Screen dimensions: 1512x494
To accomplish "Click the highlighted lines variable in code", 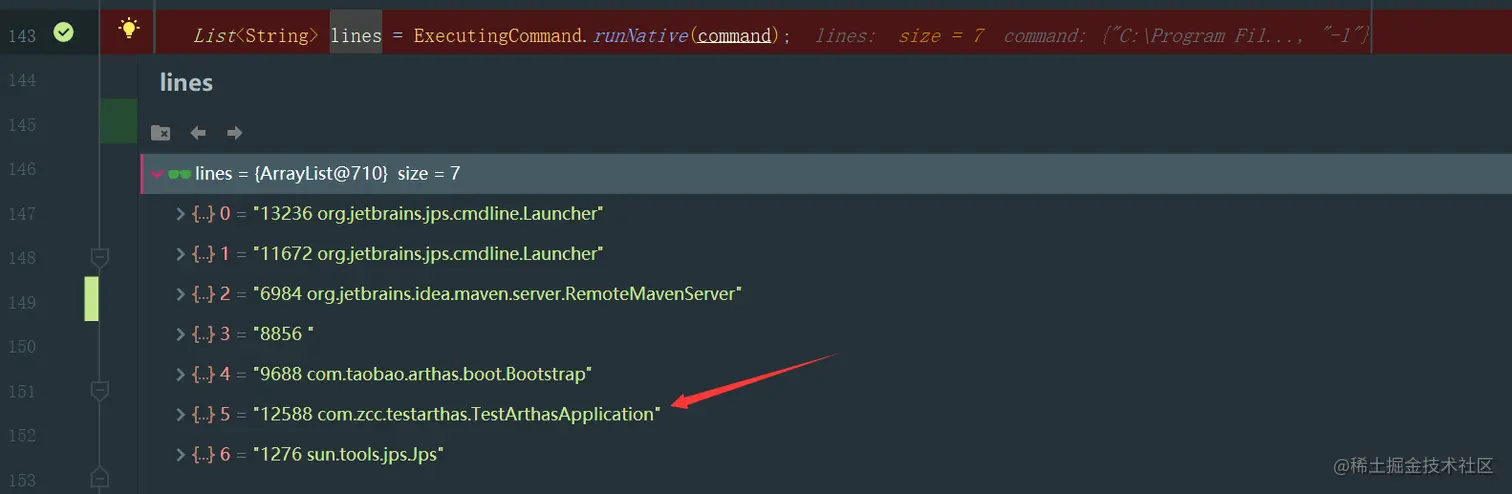I will pos(356,35).
